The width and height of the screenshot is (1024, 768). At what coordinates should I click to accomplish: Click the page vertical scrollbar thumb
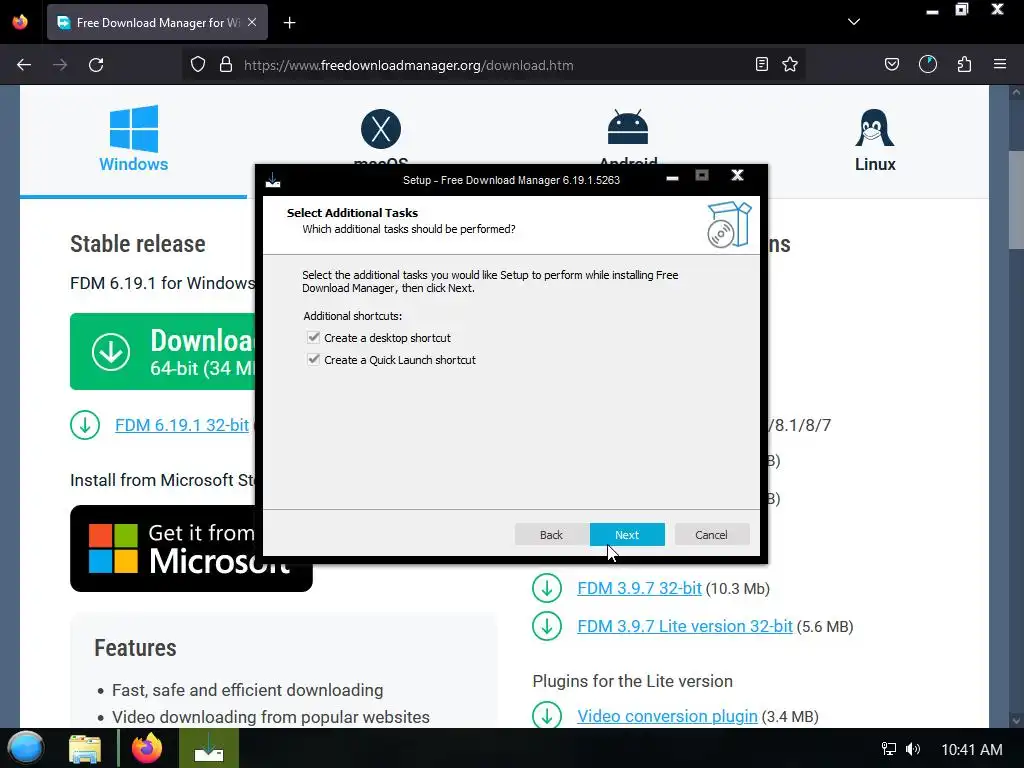(x=1016, y=199)
